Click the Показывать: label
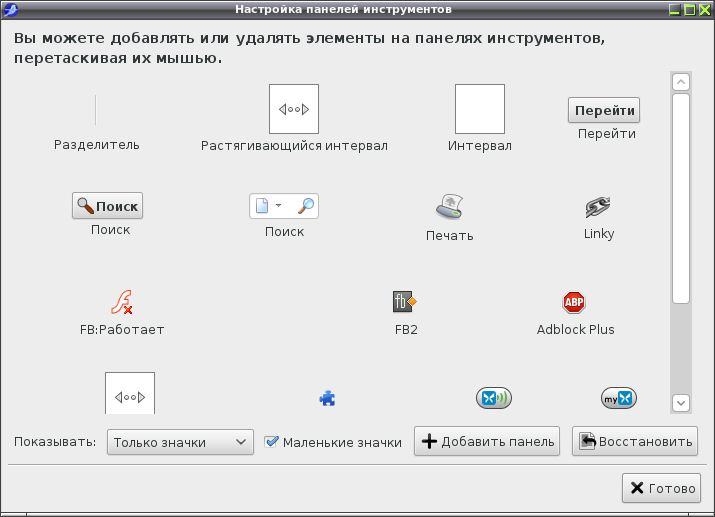The height and width of the screenshot is (517, 715). pyautogui.click(x=55, y=442)
